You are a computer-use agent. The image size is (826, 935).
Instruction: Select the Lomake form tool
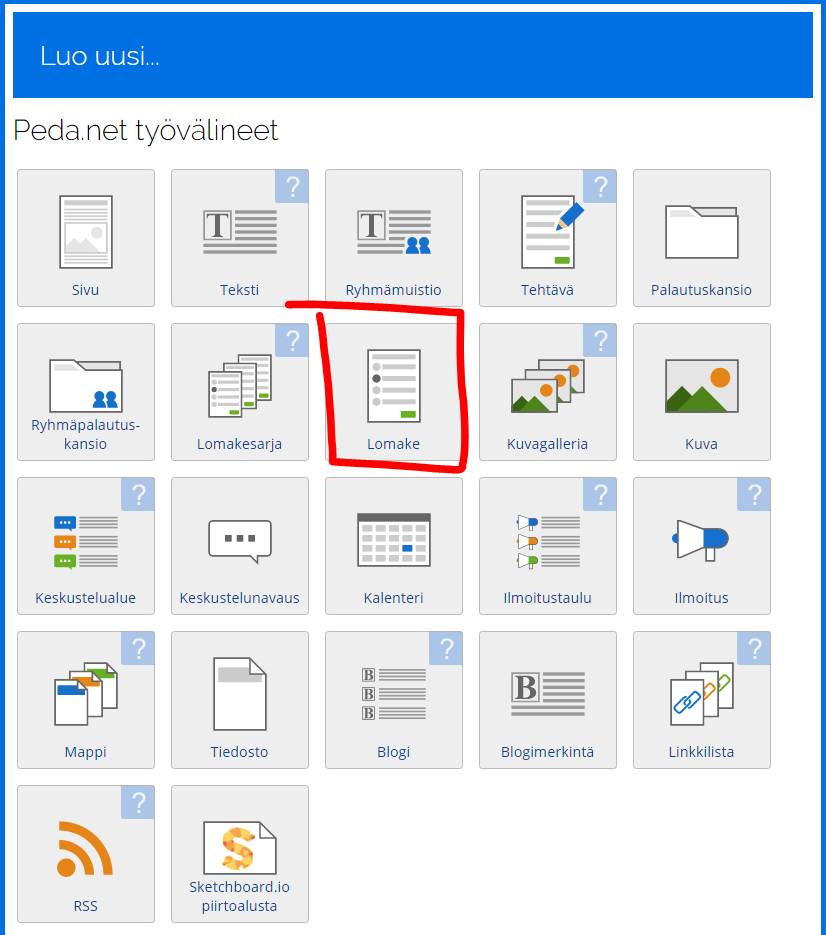click(x=394, y=392)
